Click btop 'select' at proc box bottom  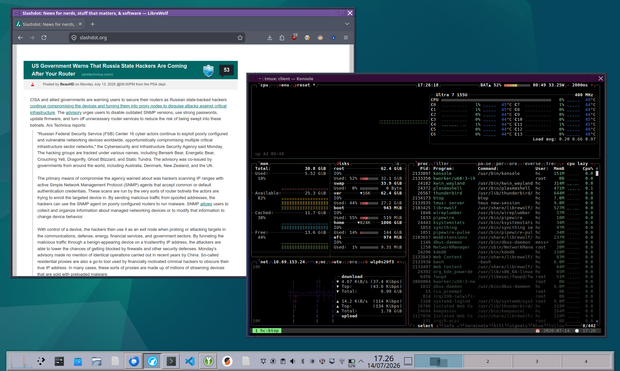(x=425, y=326)
